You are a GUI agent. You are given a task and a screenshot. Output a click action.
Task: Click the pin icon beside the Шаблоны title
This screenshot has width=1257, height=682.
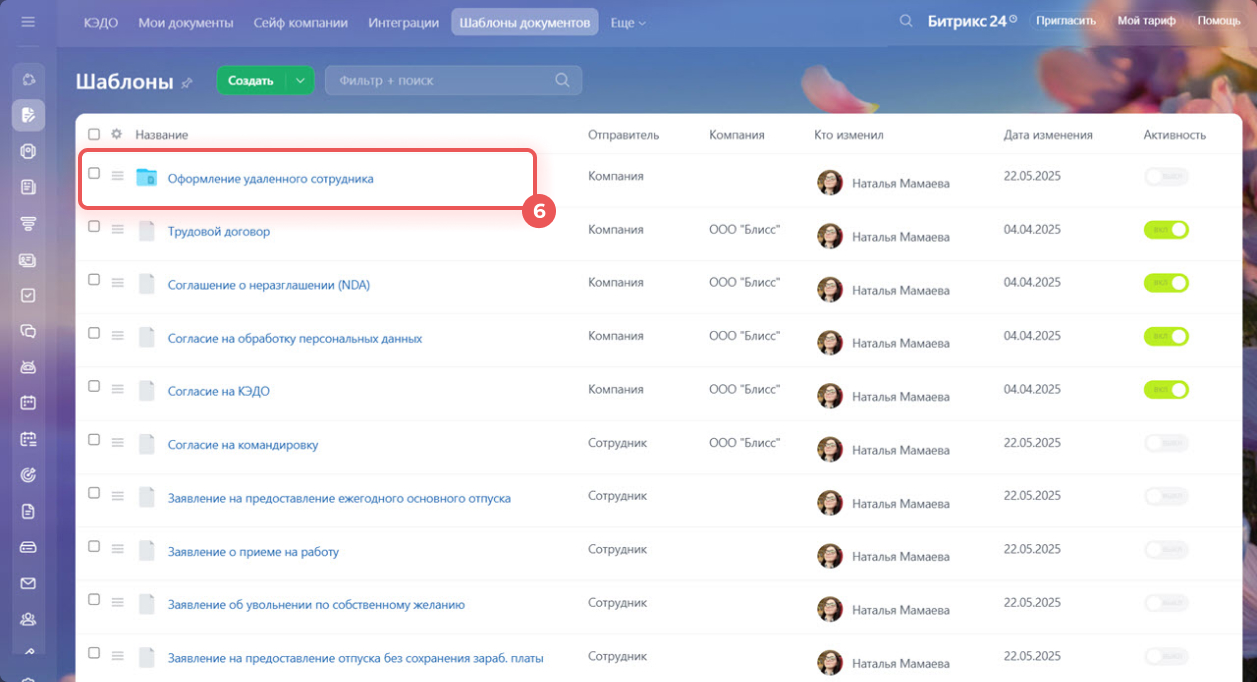[187, 83]
